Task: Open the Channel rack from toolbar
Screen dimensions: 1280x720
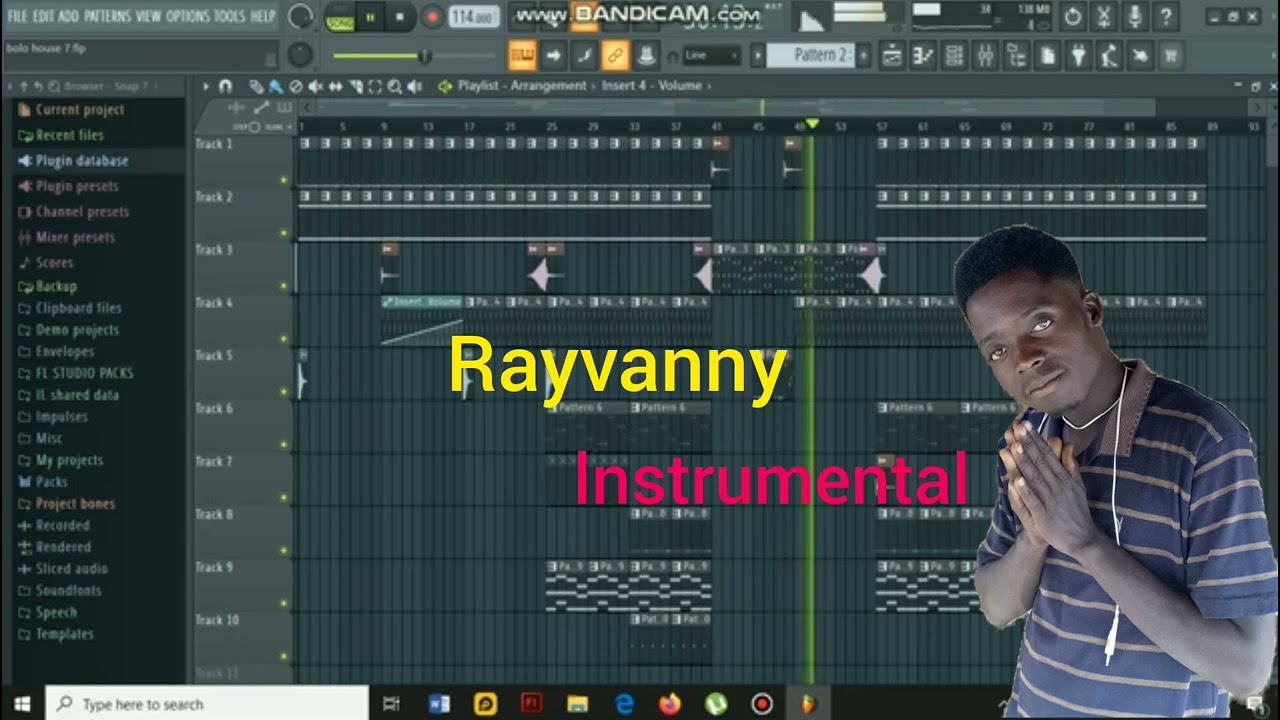Action: (954, 56)
